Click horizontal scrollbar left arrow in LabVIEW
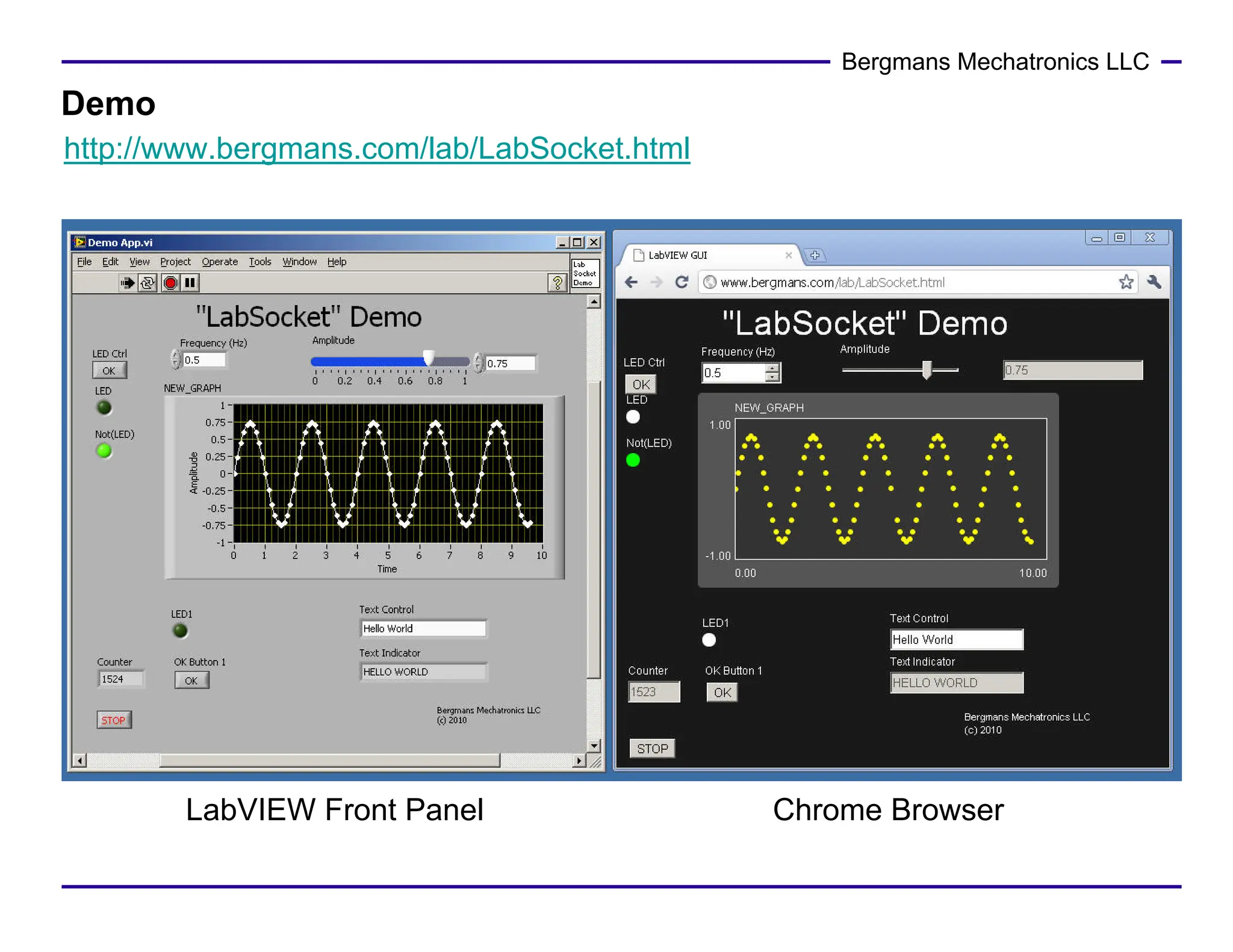Viewport: 1233px width, 952px height. (x=79, y=761)
